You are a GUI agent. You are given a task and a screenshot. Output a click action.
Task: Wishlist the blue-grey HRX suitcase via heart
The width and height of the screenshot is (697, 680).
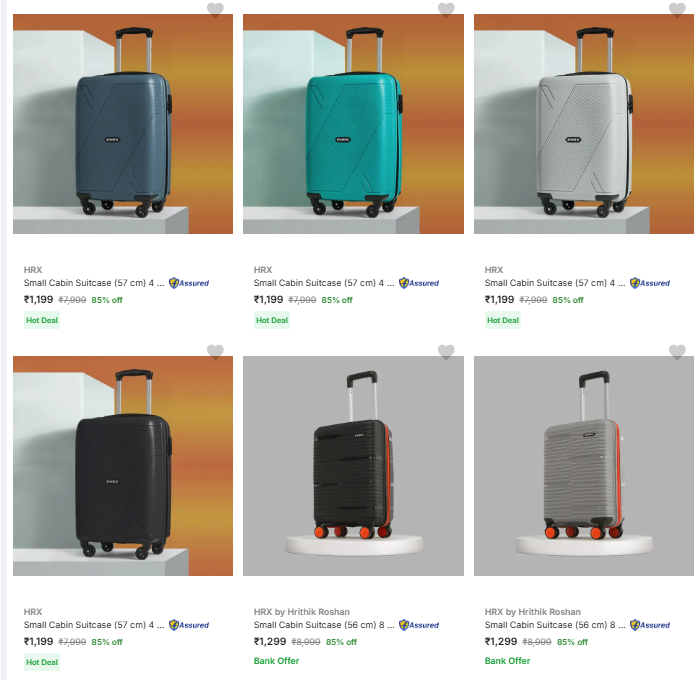[x=215, y=10]
